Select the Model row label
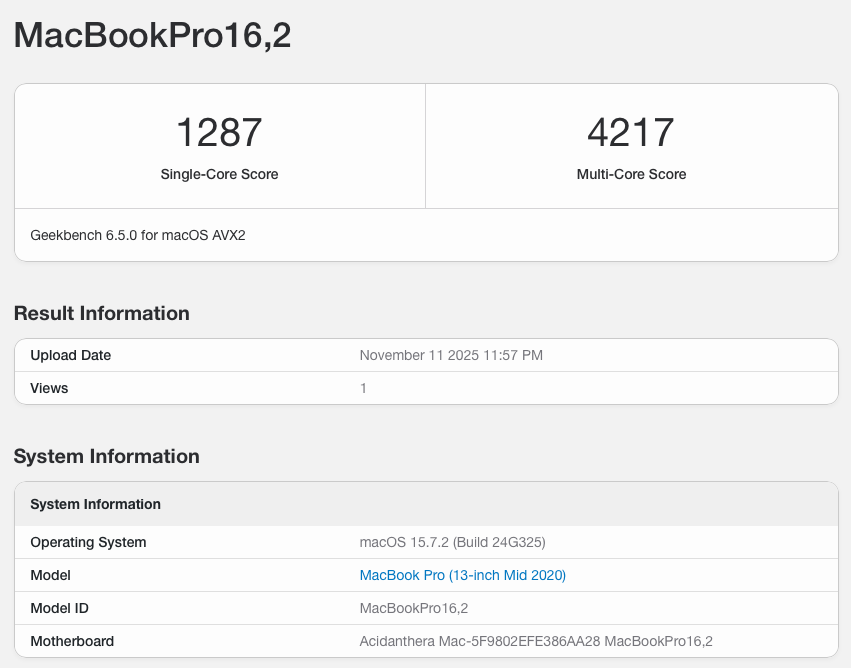 pyautogui.click(x=50, y=575)
